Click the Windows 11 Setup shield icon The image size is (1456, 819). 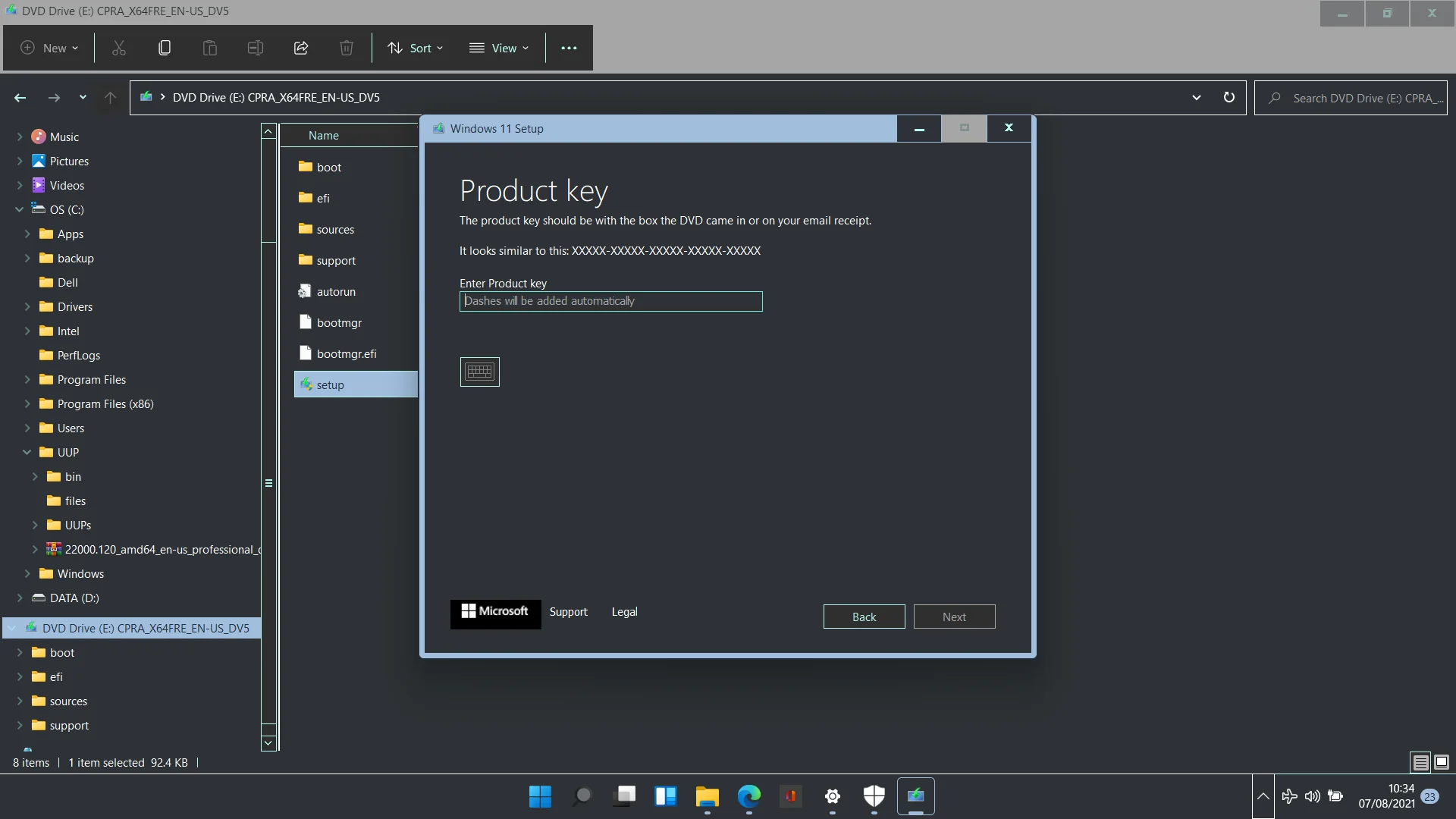tap(438, 128)
